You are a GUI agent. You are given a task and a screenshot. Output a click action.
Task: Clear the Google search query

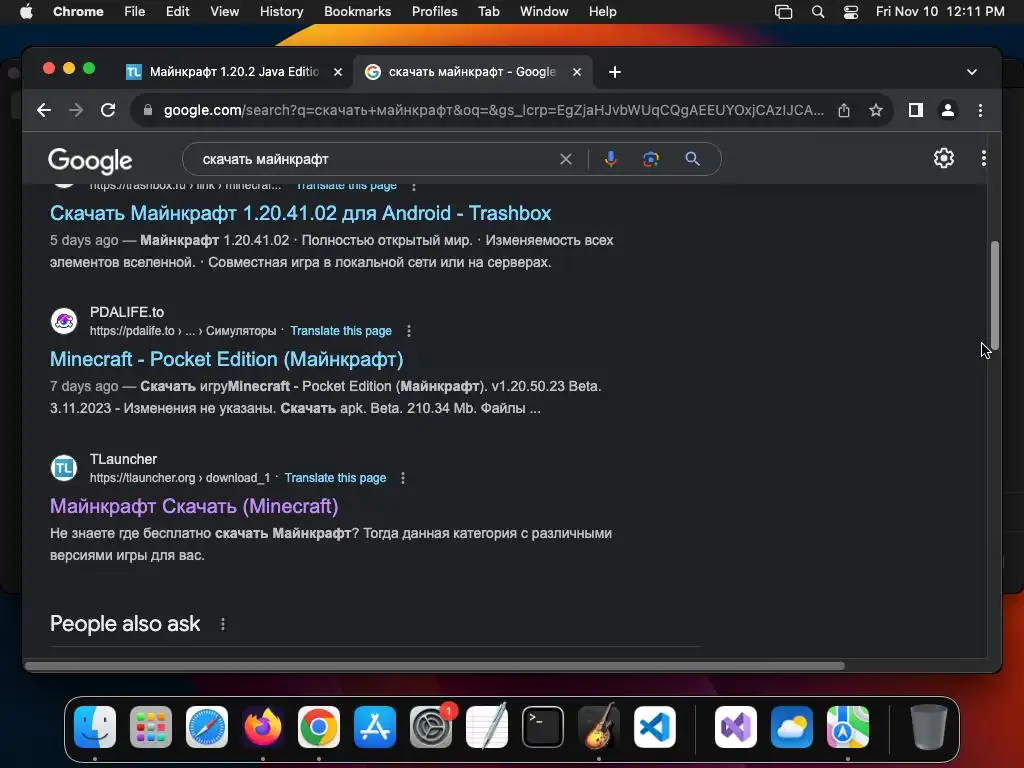point(566,159)
